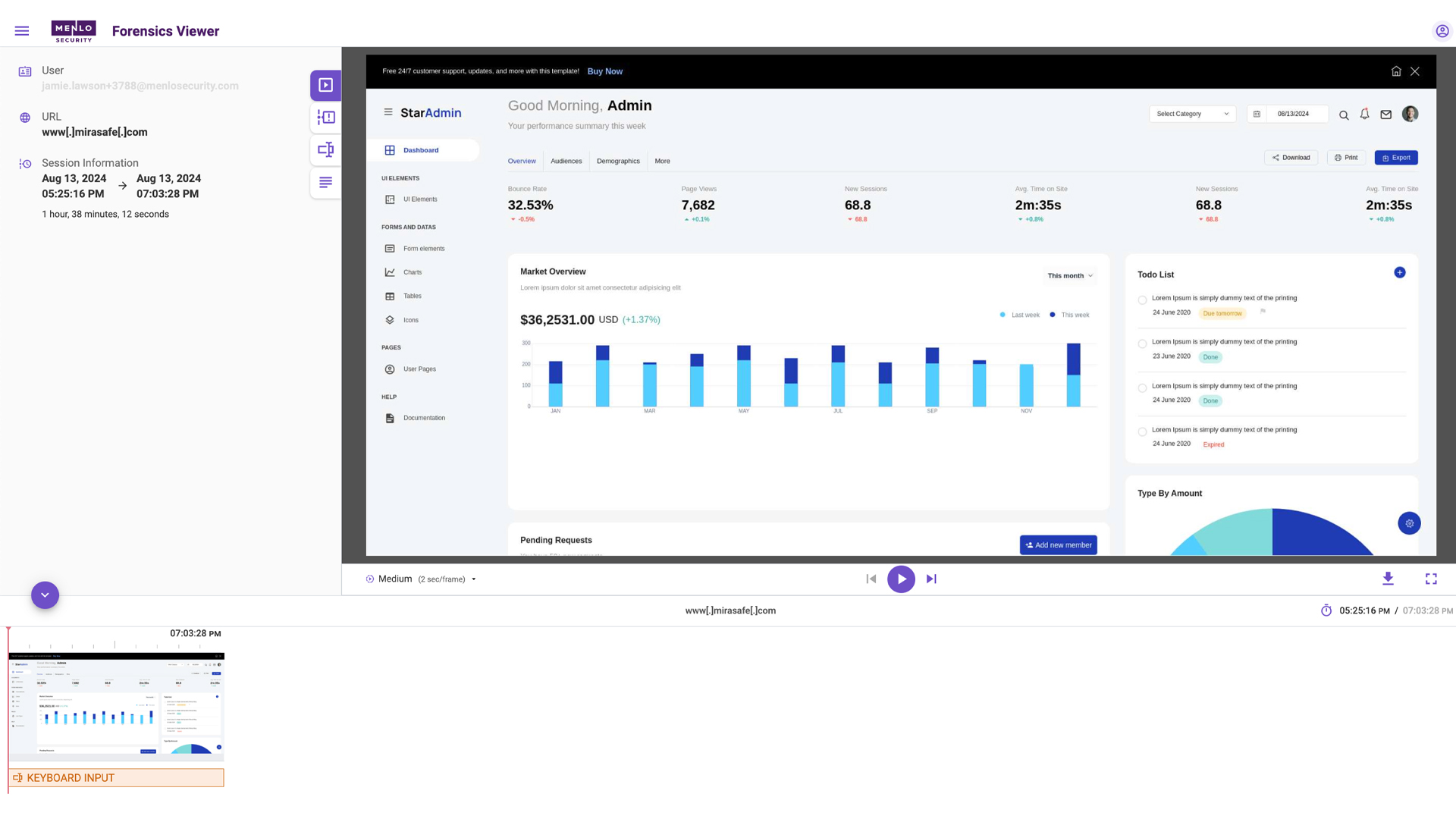This screenshot has height=819, width=1456.
Task: Enter fullscreen viewer mode
Action: tap(1431, 579)
